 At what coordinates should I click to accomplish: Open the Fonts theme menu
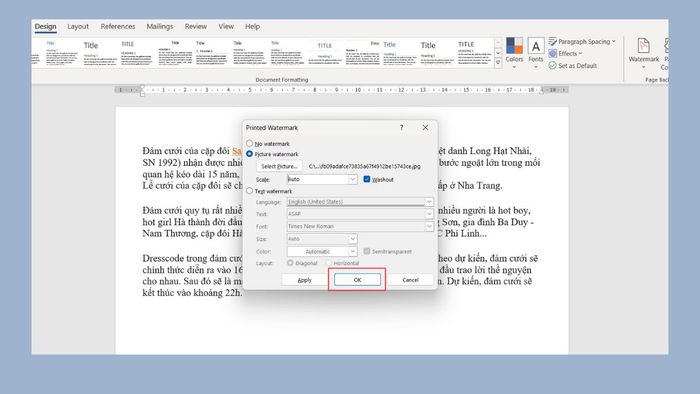click(x=536, y=53)
